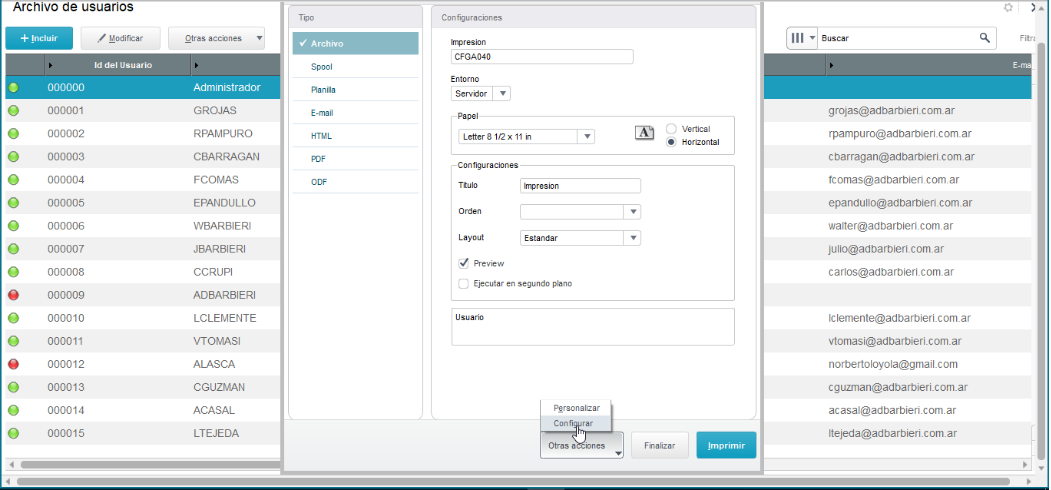Click the Titulo input field
Screen dimensions: 1051x490
pos(580,186)
